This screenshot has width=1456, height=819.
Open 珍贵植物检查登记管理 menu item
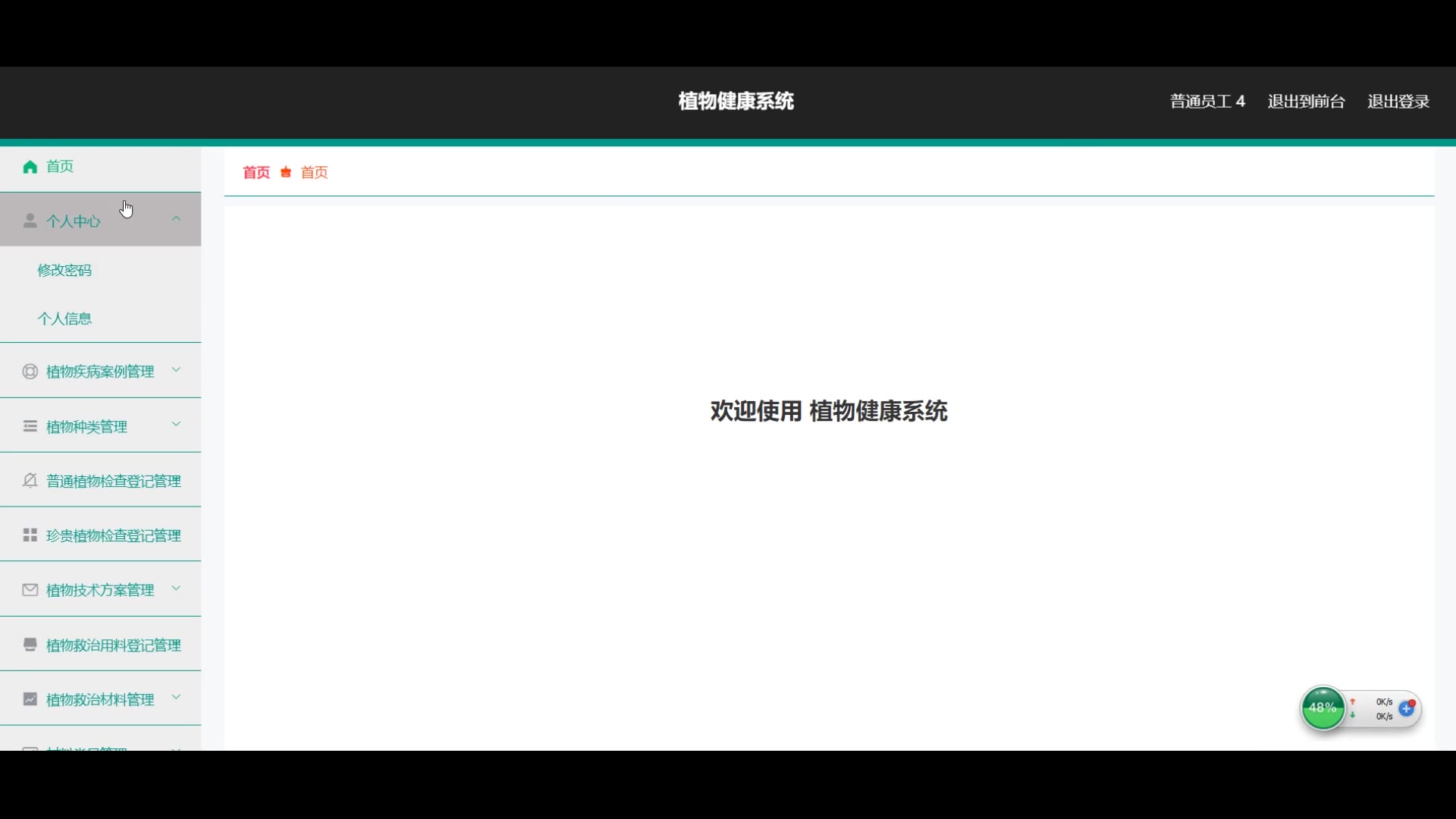coord(100,535)
